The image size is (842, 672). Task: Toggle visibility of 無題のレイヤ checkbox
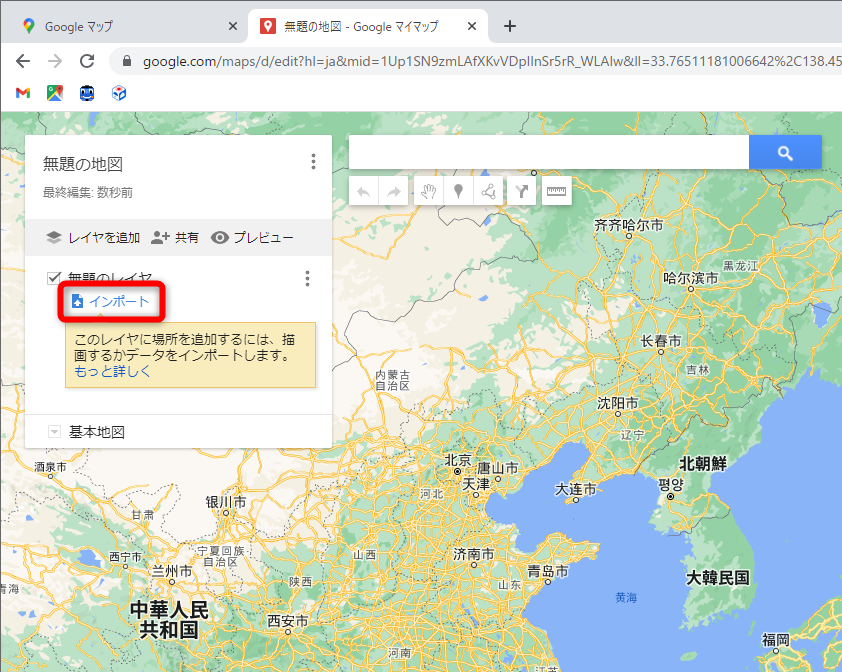click(53, 278)
